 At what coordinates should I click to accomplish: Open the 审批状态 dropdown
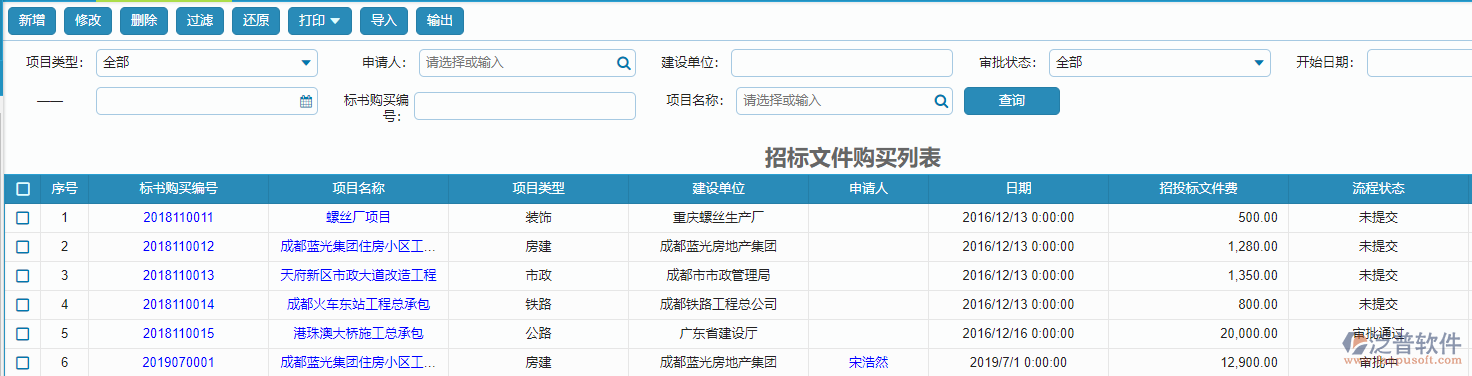tap(1160, 62)
